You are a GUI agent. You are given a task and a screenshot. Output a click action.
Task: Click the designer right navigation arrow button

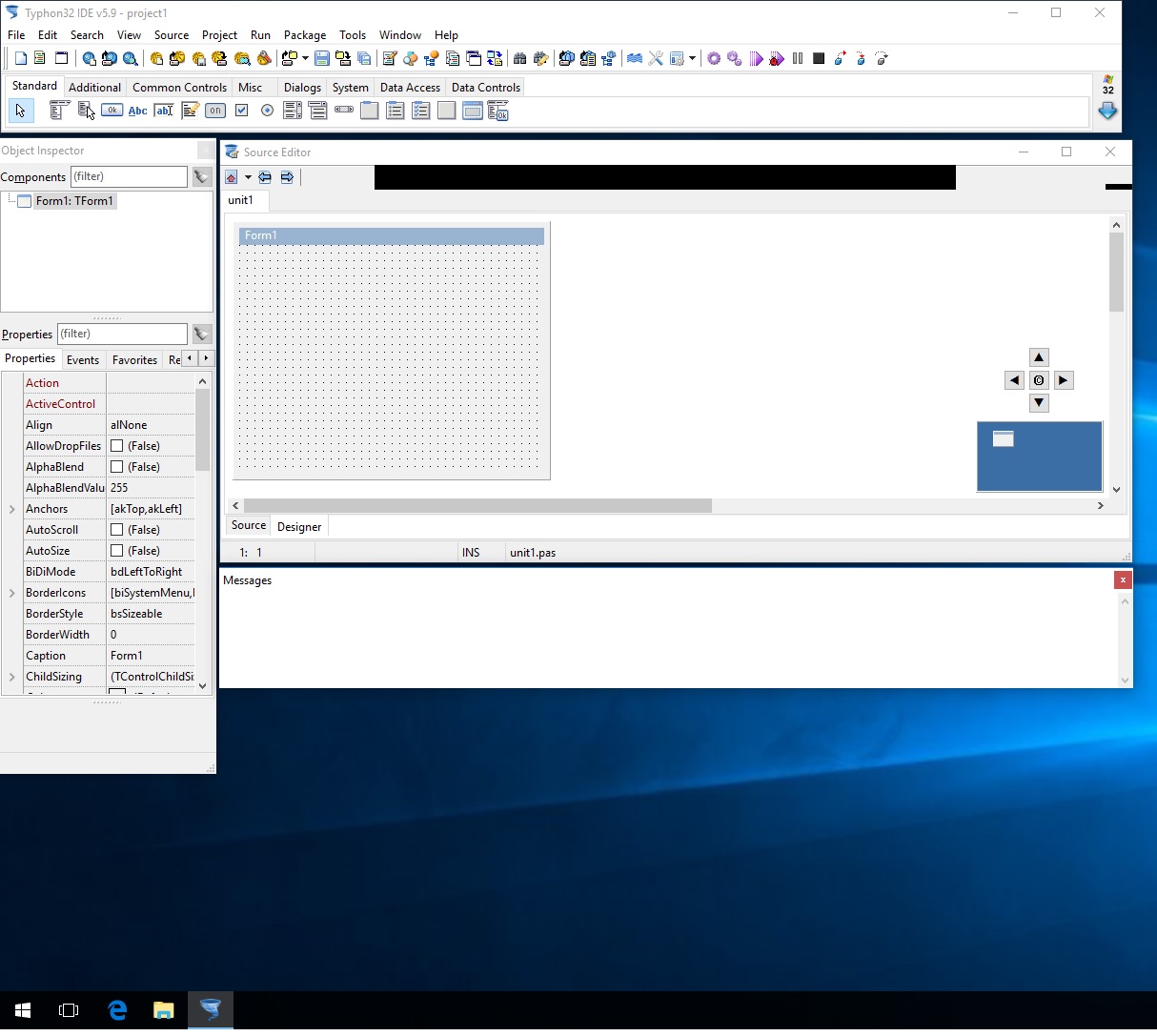coord(1064,380)
